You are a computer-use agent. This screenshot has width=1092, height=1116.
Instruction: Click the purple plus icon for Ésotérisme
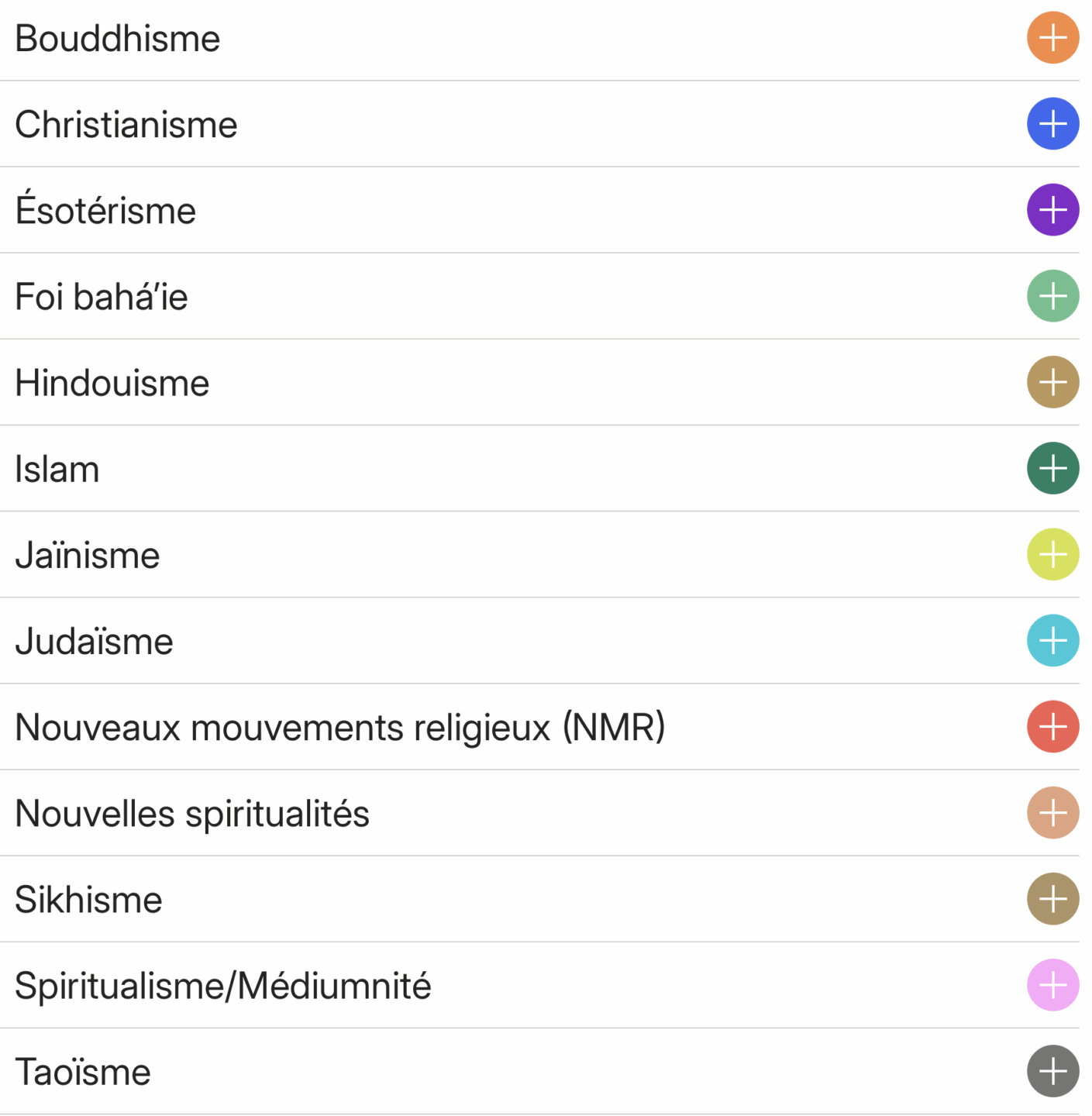click(x=1052, y=210)
